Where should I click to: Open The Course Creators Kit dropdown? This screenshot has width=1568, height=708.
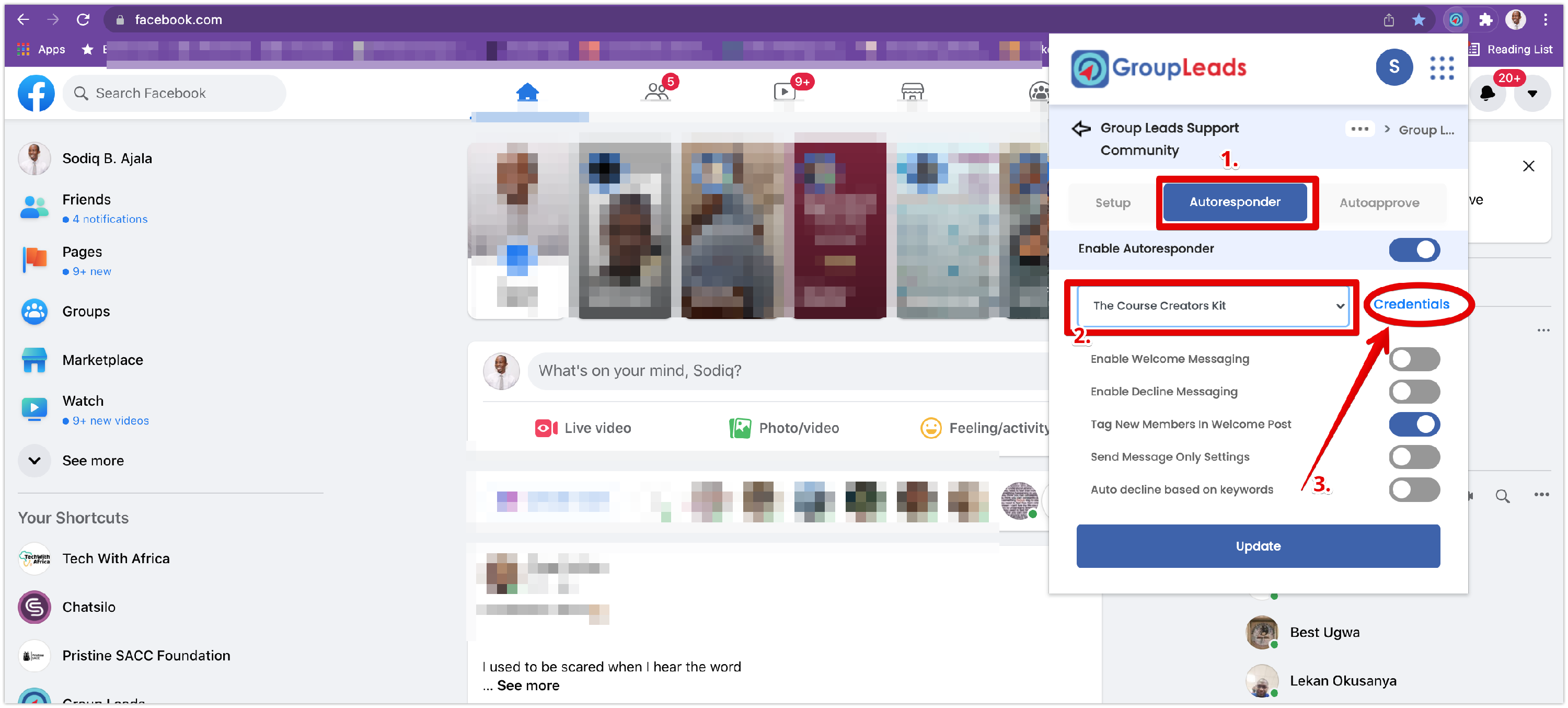pos(1213,306)
